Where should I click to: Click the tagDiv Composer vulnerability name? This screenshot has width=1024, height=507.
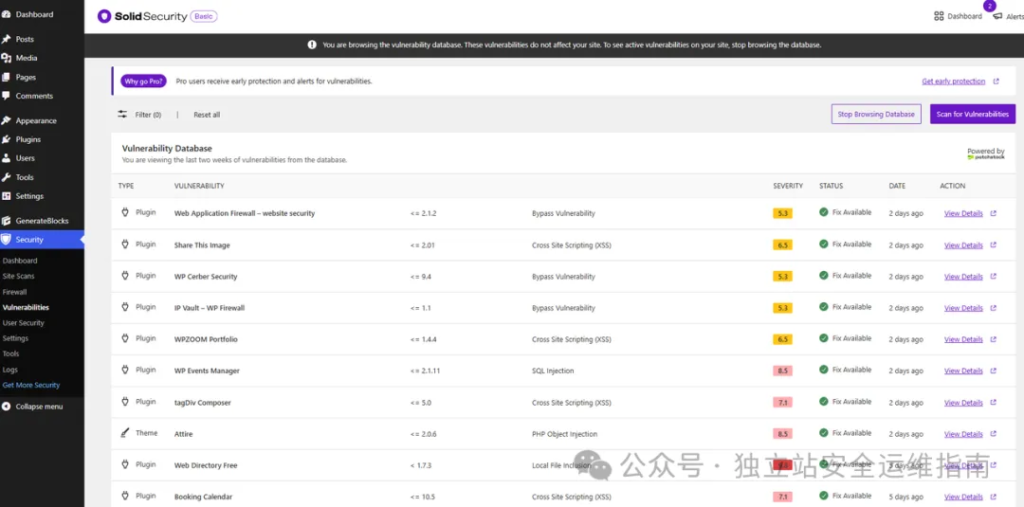(202, 402)
